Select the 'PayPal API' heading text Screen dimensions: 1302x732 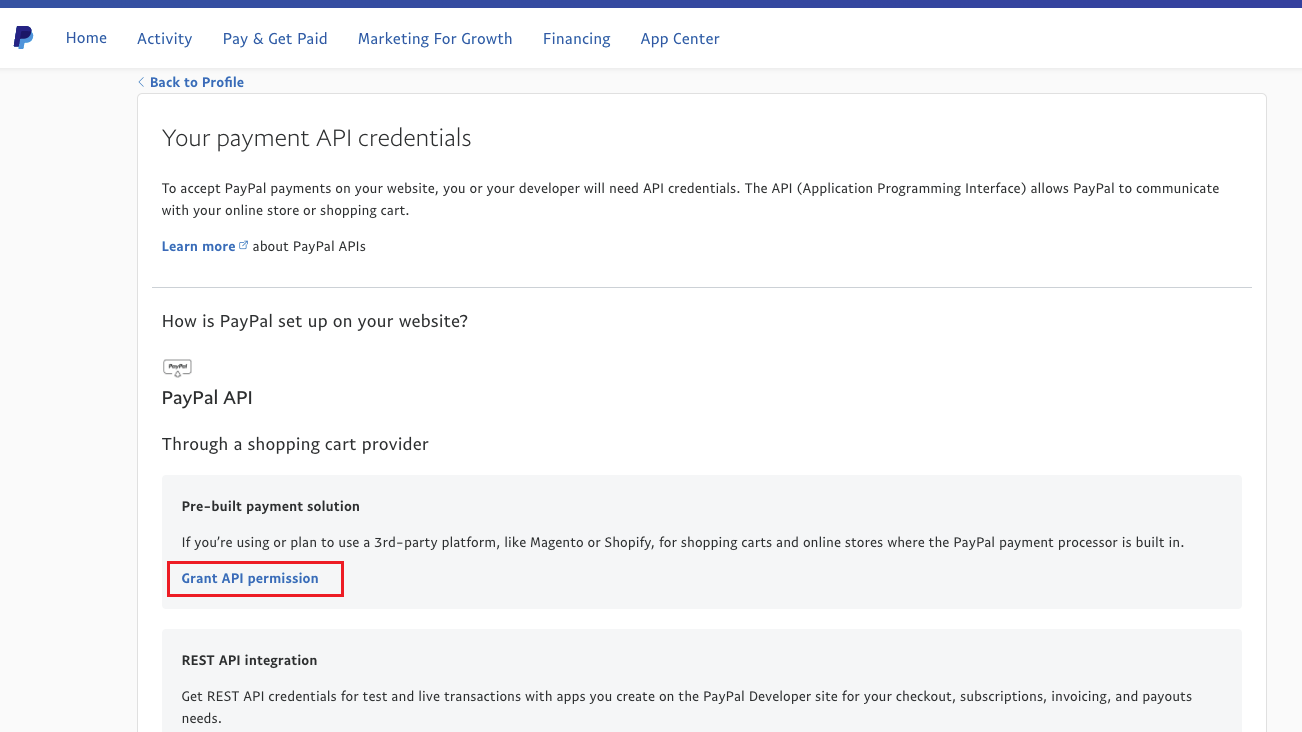pos(207,398)
